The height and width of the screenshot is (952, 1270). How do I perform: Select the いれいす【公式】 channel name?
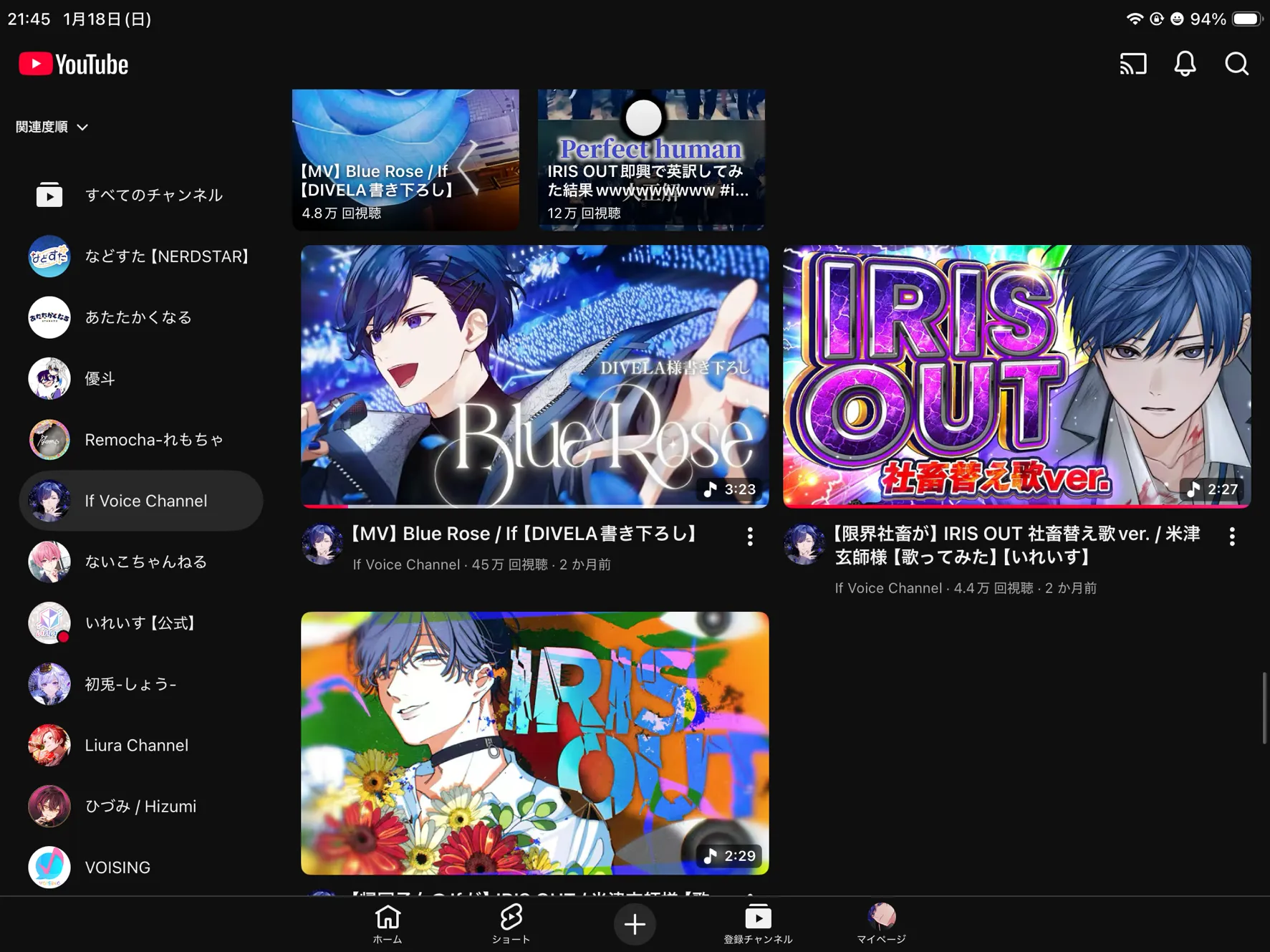[140, 623]
